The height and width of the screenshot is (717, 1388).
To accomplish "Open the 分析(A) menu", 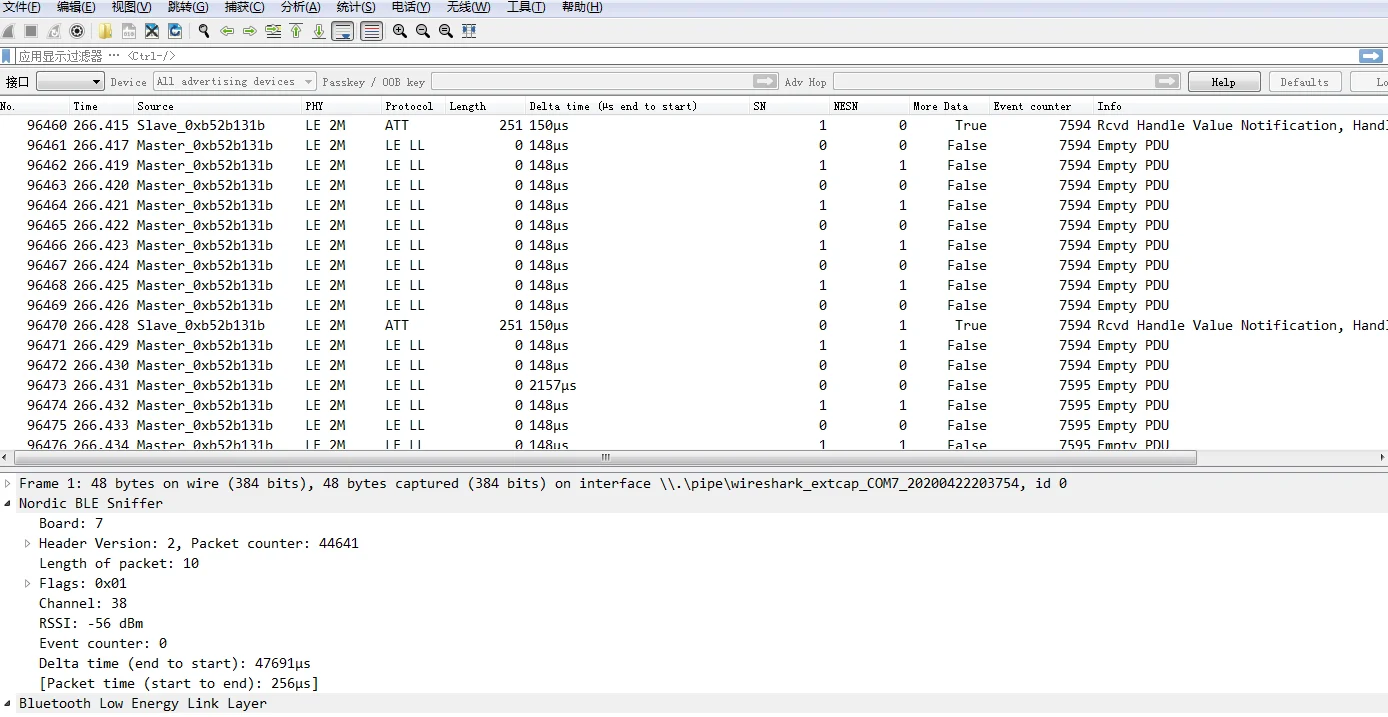I will coord(301,7).
